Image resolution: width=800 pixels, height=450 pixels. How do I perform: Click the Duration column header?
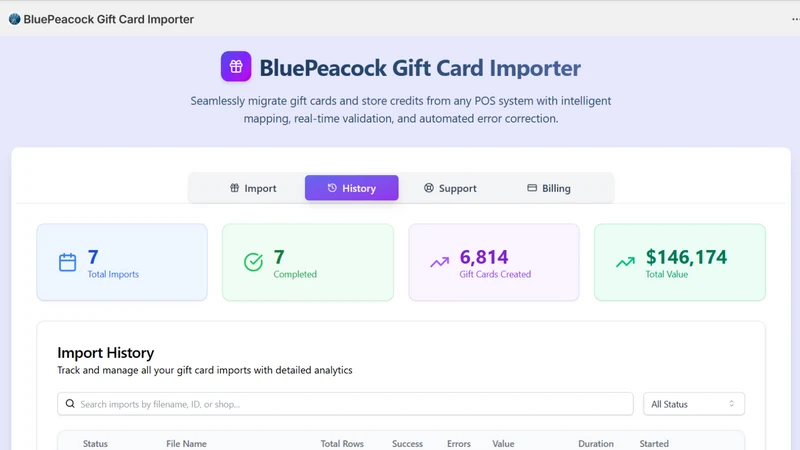pos(596,444)
